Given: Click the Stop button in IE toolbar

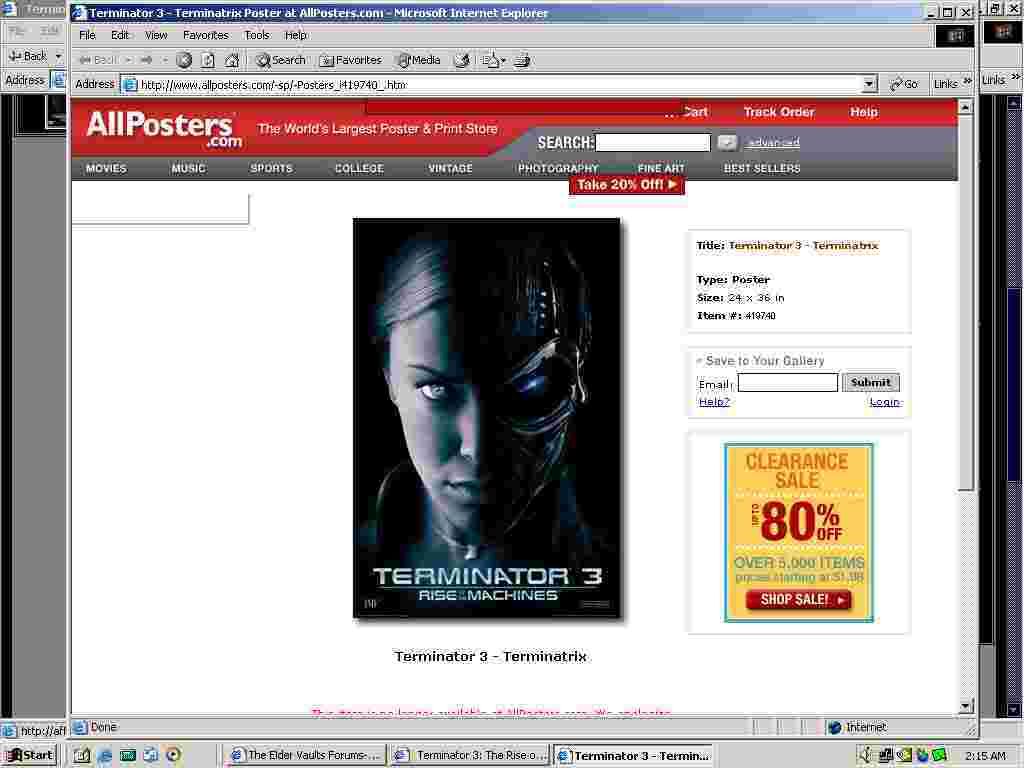Looking at the screenshot, I should 184,60.
